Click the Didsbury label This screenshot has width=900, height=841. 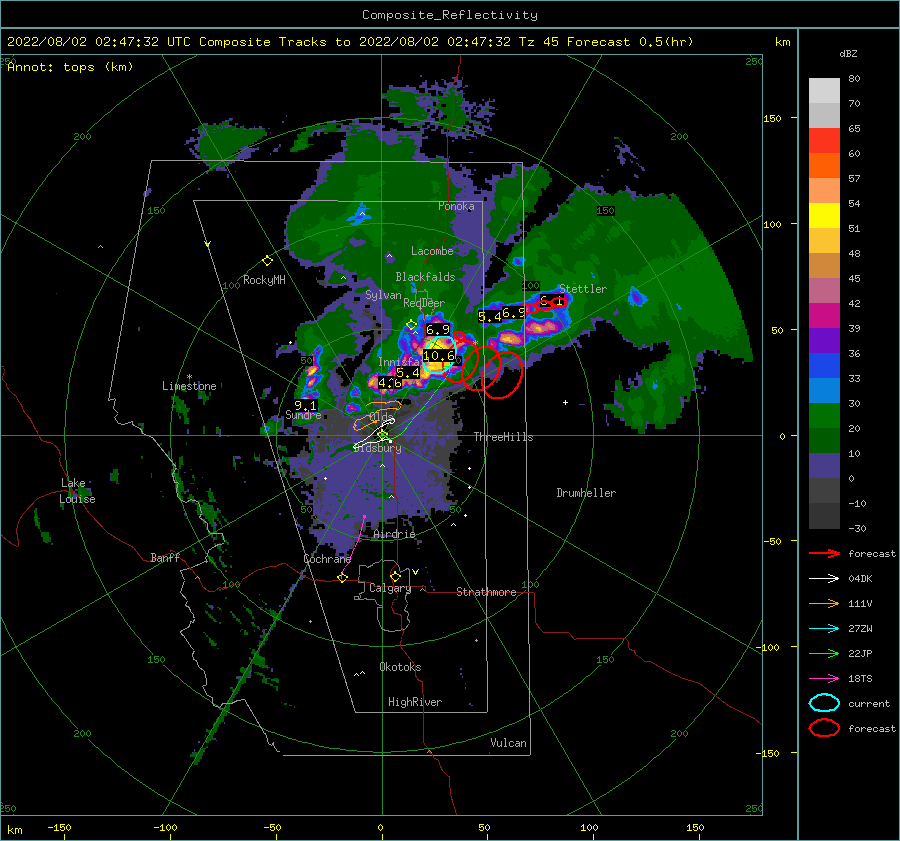coord(377,448)
